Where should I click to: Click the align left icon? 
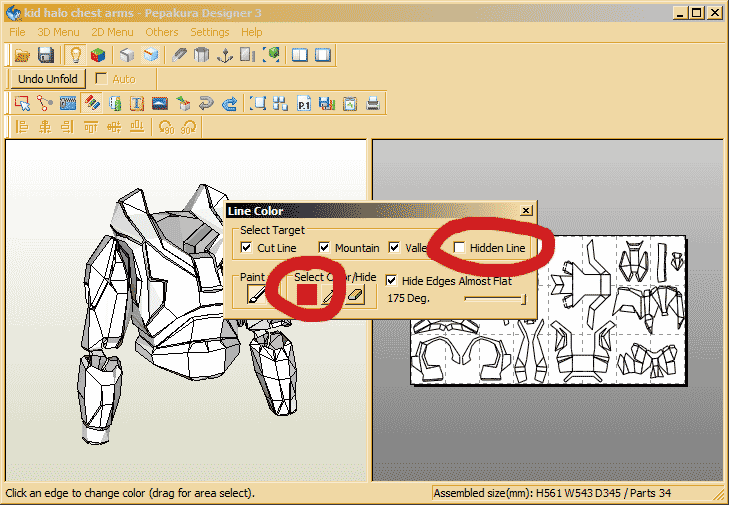coord(22,126)
